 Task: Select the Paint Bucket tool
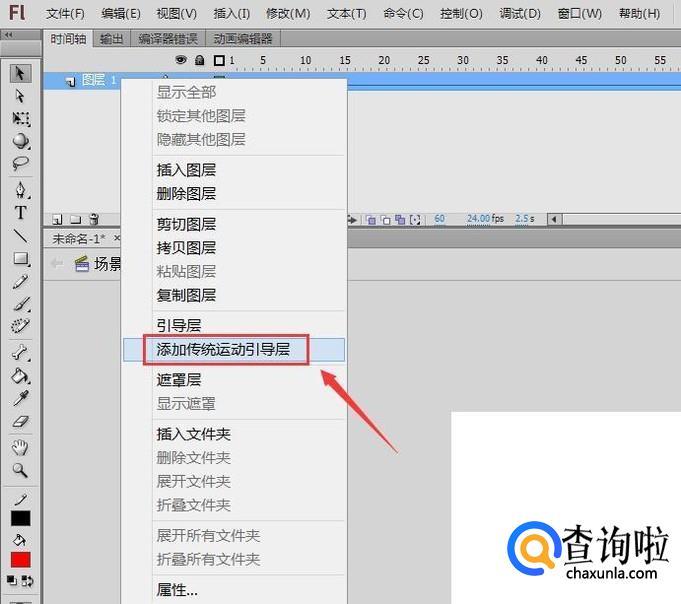[20, 376]
